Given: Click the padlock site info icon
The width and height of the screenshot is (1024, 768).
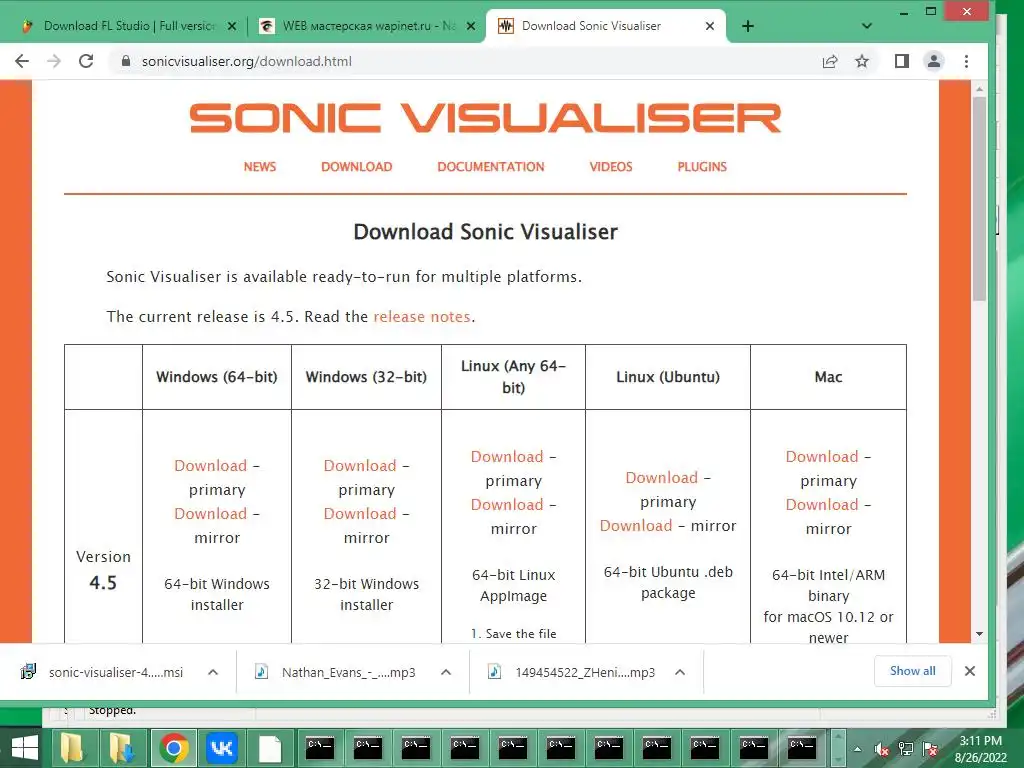Looking at the screenshot, I should coord(126,61).
